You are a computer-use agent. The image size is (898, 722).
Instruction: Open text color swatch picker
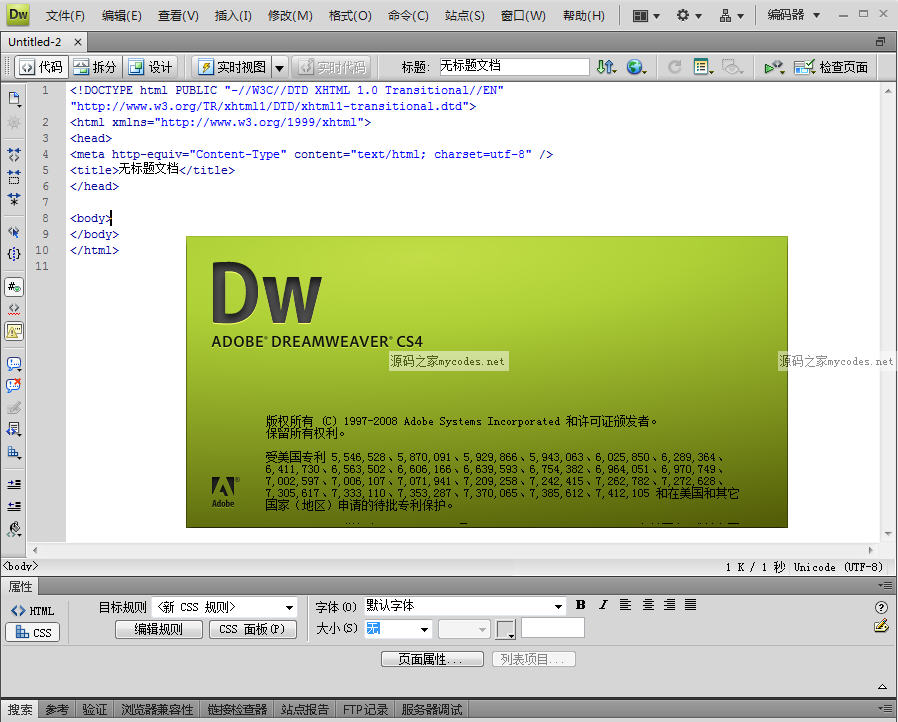coord(506,629)
